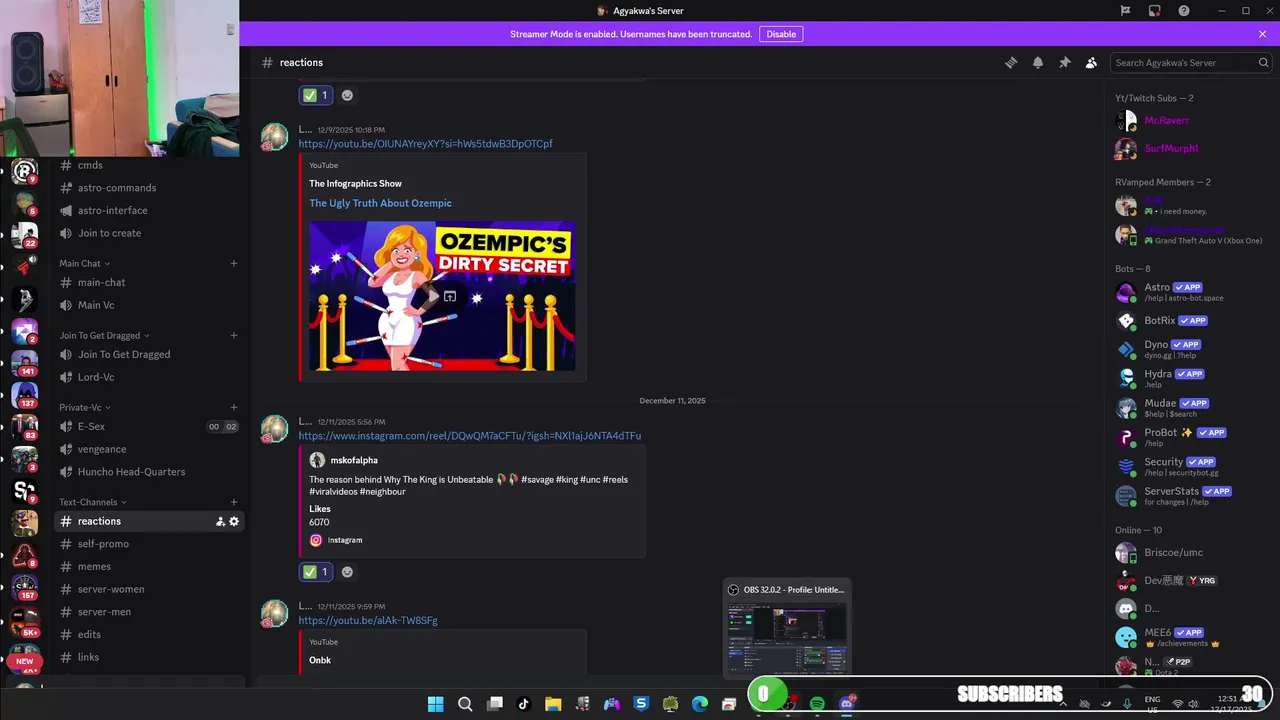Open the Threads icon in channel header
1280x720 pixels.
tap(1011, 62)
